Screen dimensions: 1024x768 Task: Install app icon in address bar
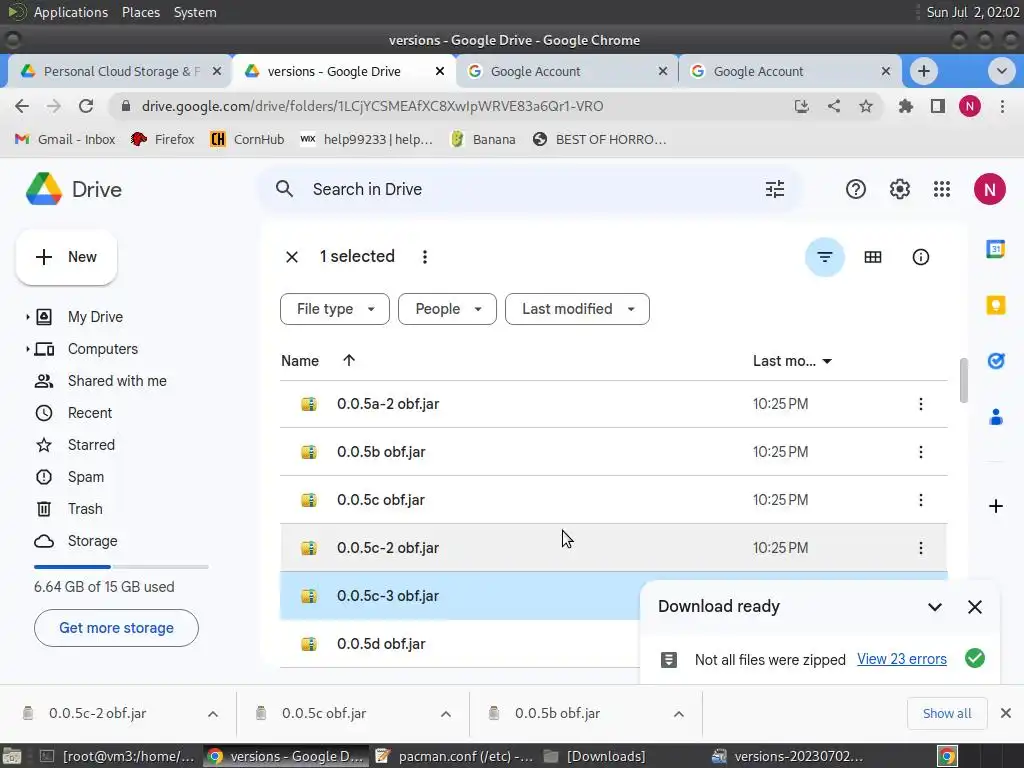801,106
